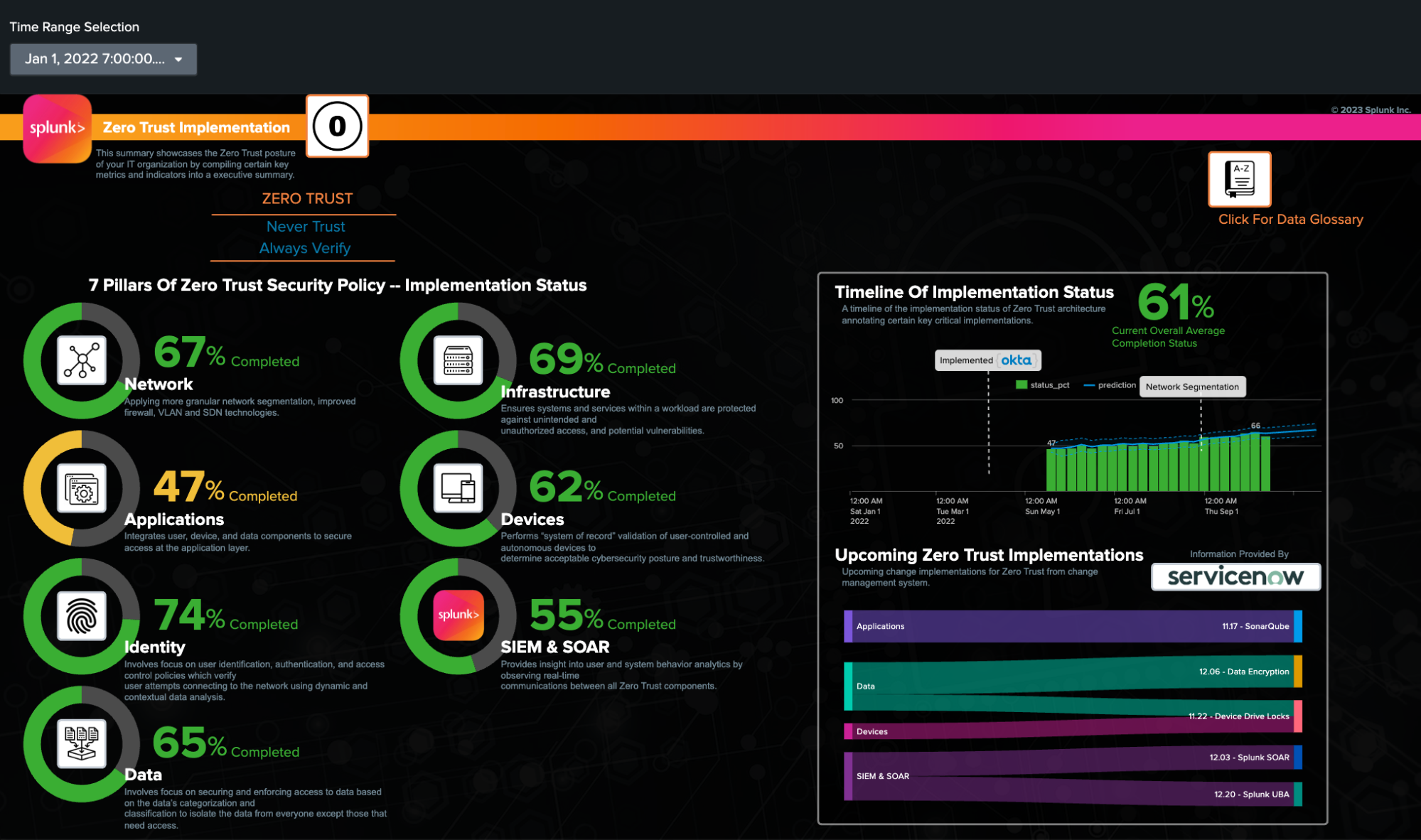Viewport: 1421px width, 840px height.
Task: Click the 'Always Verify' text
Action: (x=305, y=248)
